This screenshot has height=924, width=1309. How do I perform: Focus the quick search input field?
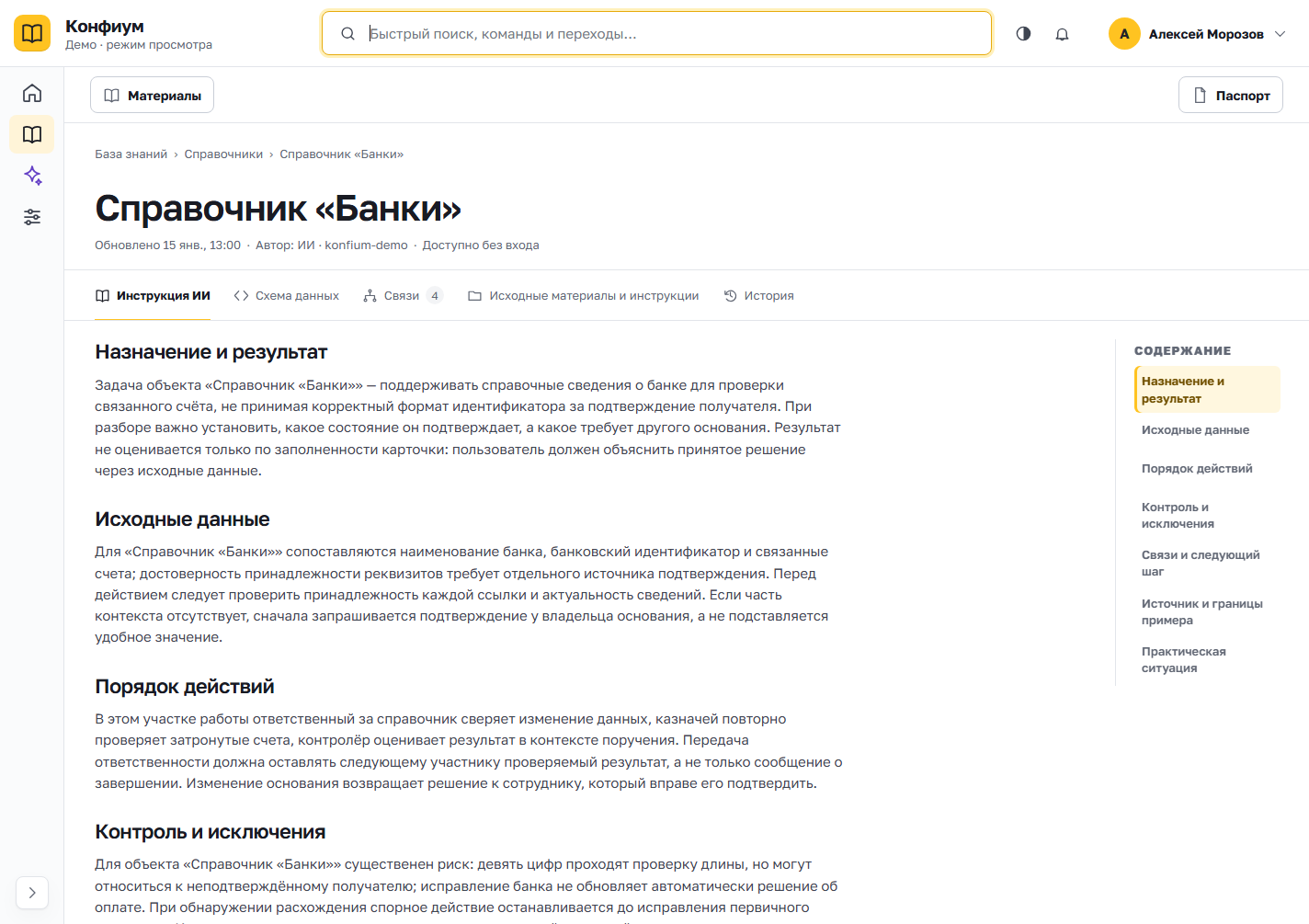point(656,34)
